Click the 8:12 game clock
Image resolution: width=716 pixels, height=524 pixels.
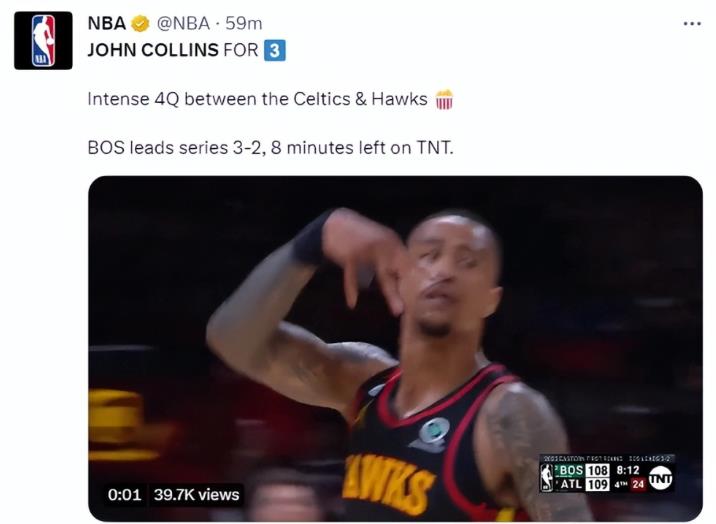point(628,470)
